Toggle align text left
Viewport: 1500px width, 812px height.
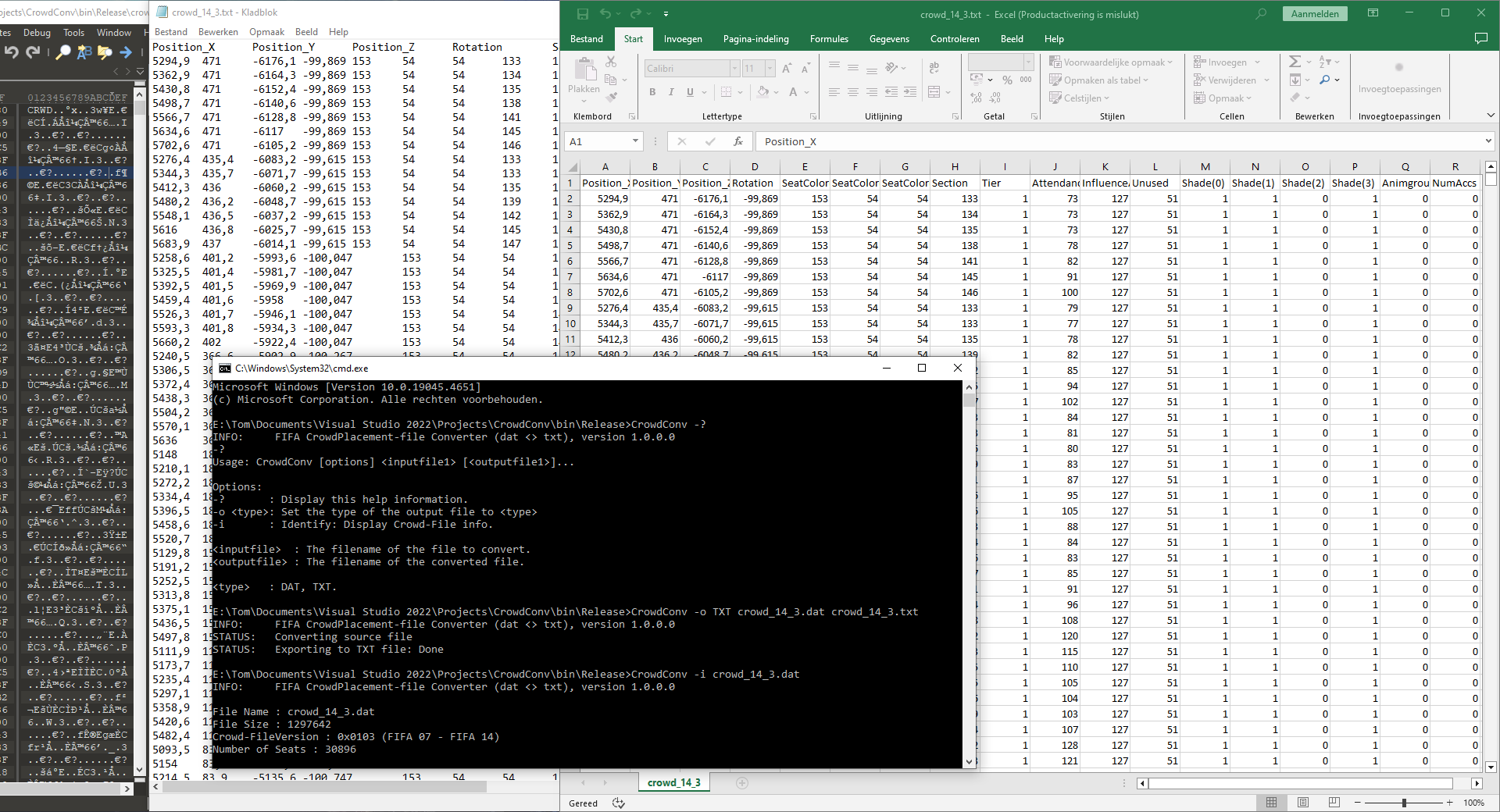[x=834, y=92]
